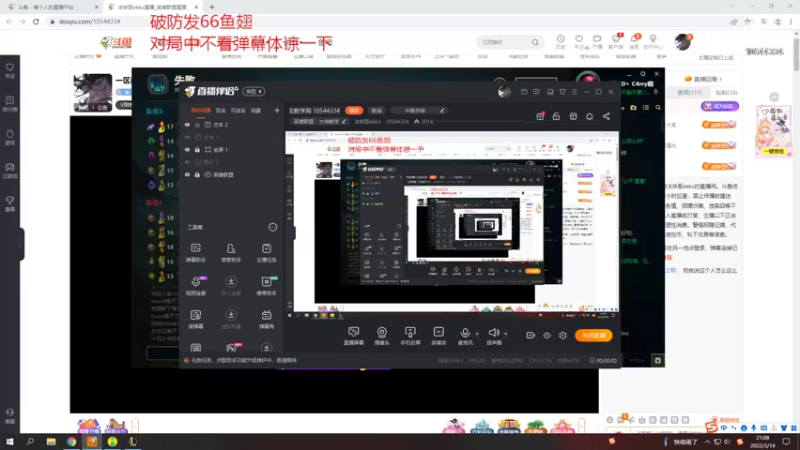Image resolution: width=800 pixels, height=450 pixels.
Task: Add 摄像头 camera source
Action: [x=382, y=336]
